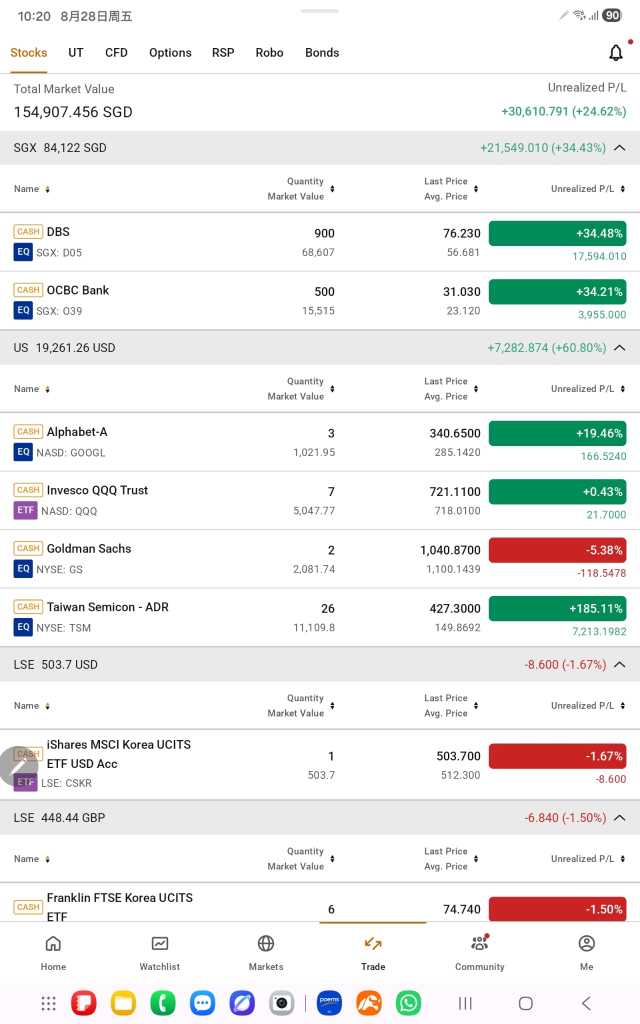Open the notifications bell
The width and height of the screenshot is (640, 1024).
(616, 53)
